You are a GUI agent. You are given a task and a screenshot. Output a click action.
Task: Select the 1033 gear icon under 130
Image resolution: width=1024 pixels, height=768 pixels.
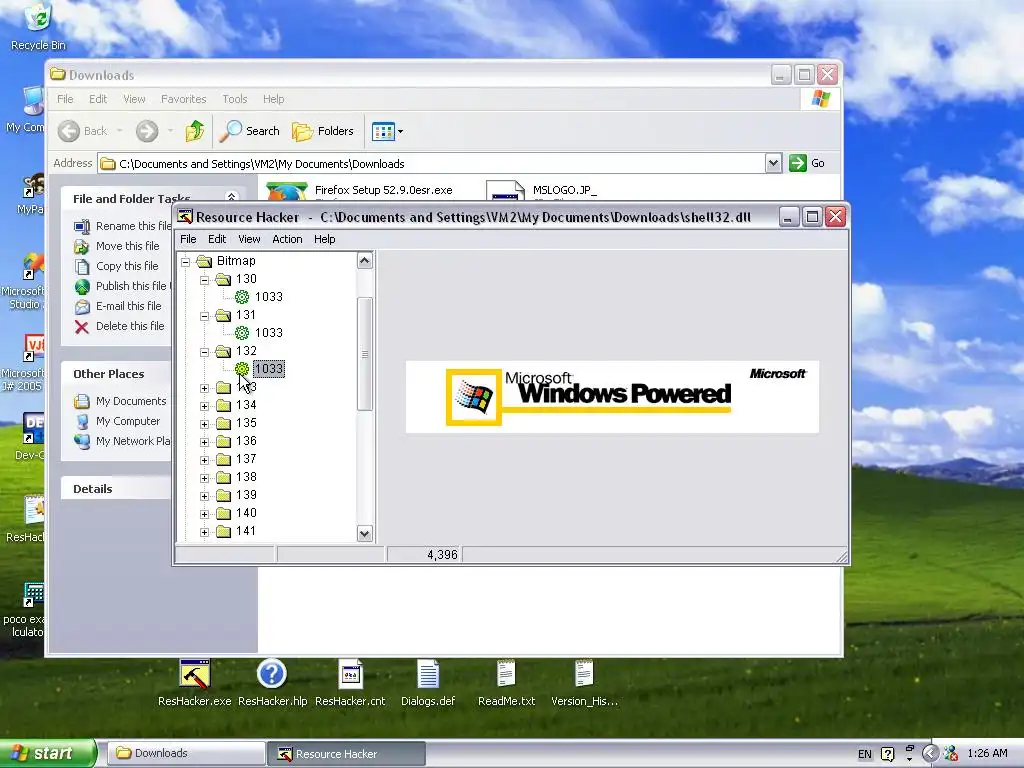[x=242, y=297]
